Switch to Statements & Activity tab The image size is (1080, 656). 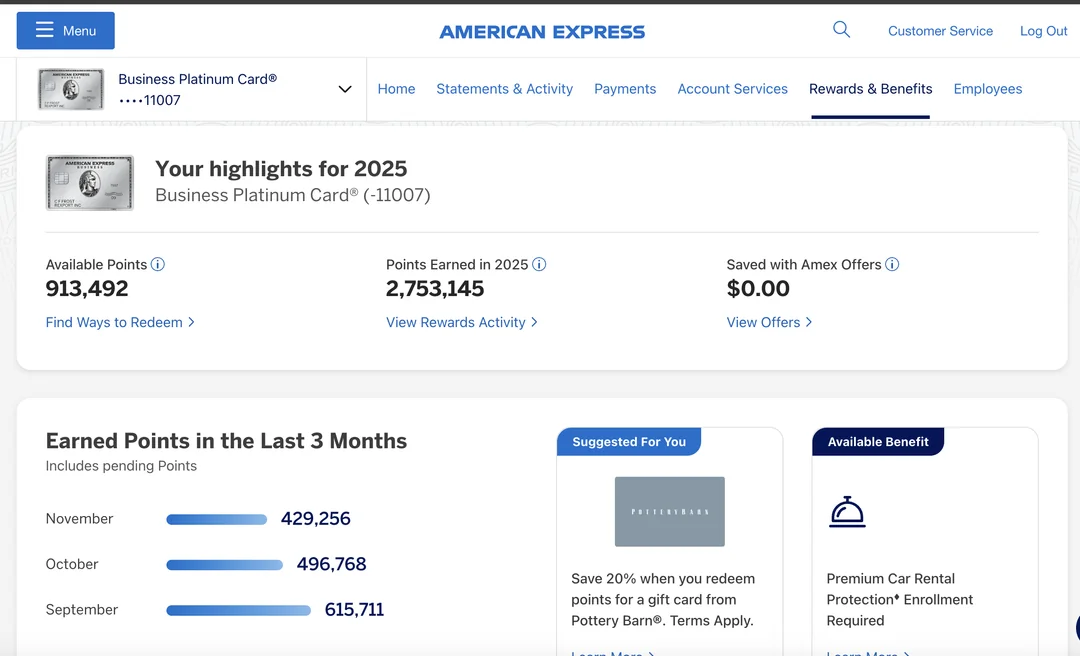[x=504, y=89]
